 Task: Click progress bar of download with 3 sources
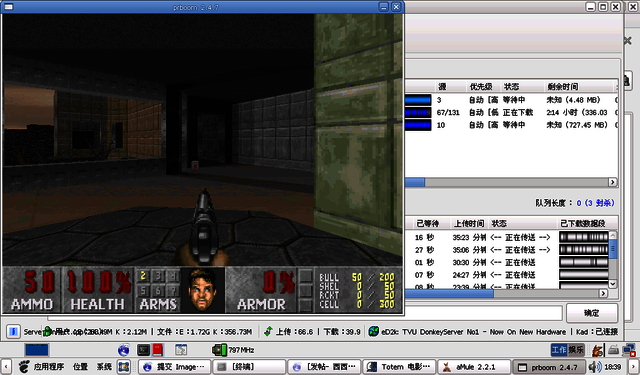point(418,100)
